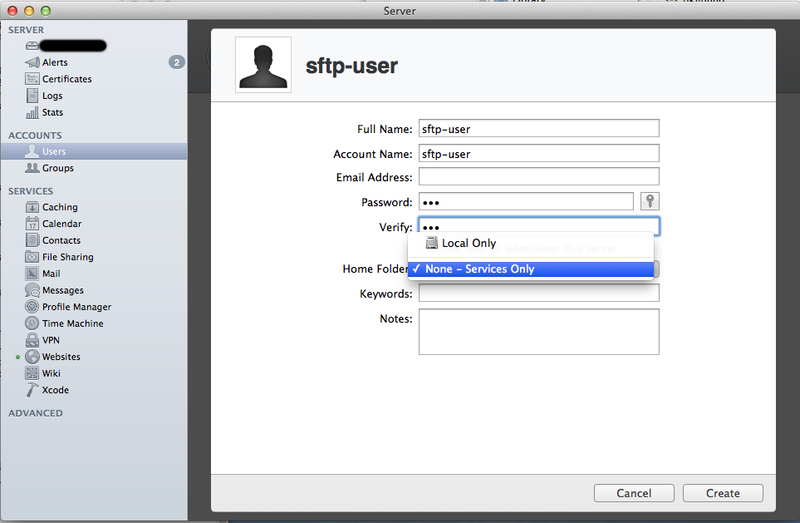Open password assistant key button
The image size is (800, 523).
[x=649, y=202]
